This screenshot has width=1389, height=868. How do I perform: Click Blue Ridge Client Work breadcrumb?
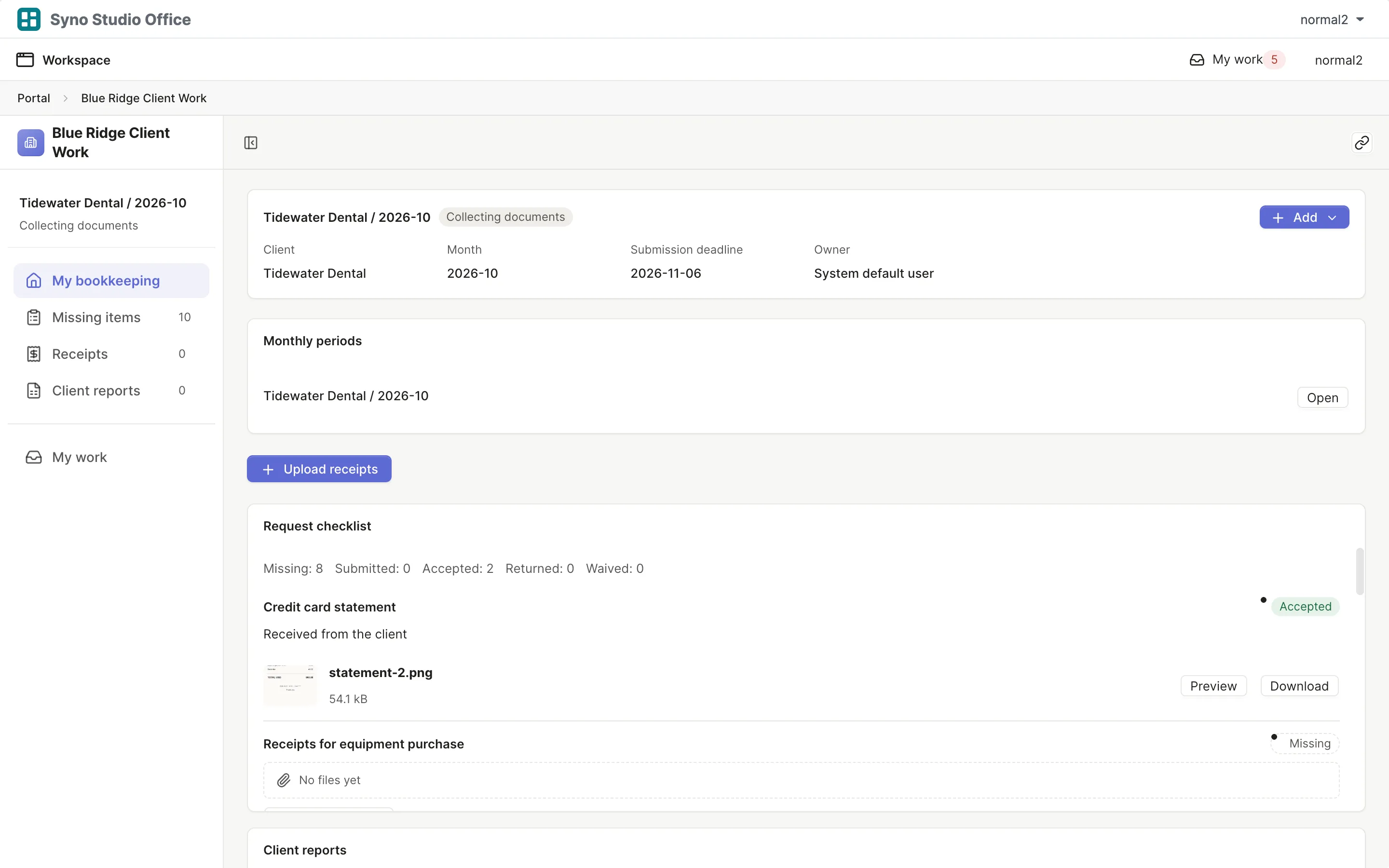pyautogui.click(x=144, y=98)
